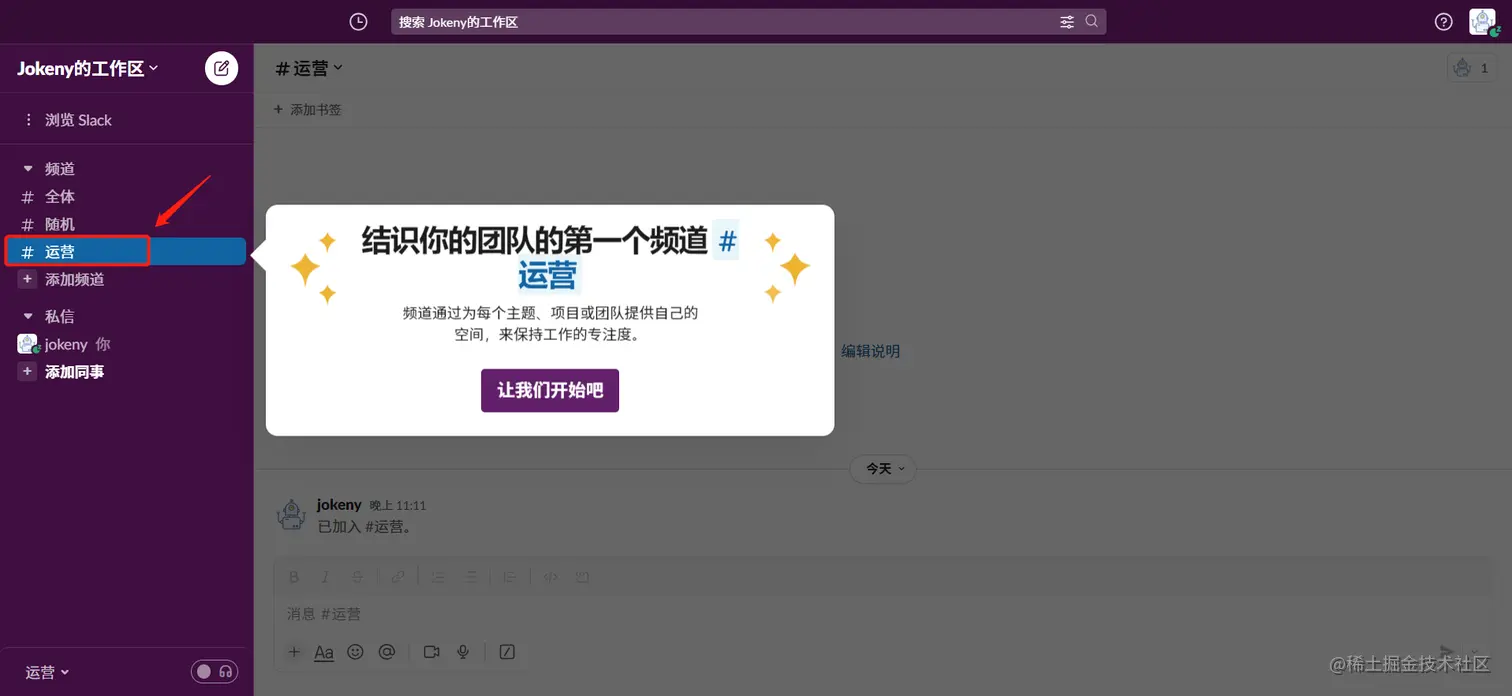Click the plus icon beside 添加频道
The image size is (1512, 696).
pos(28,279)
